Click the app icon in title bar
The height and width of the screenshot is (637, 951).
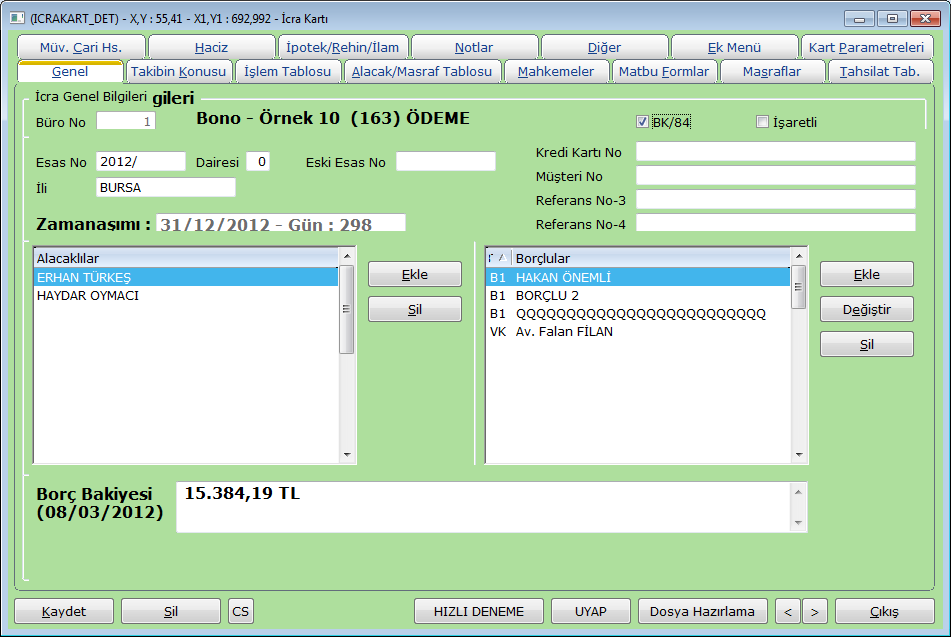click(x=16, y=18)
